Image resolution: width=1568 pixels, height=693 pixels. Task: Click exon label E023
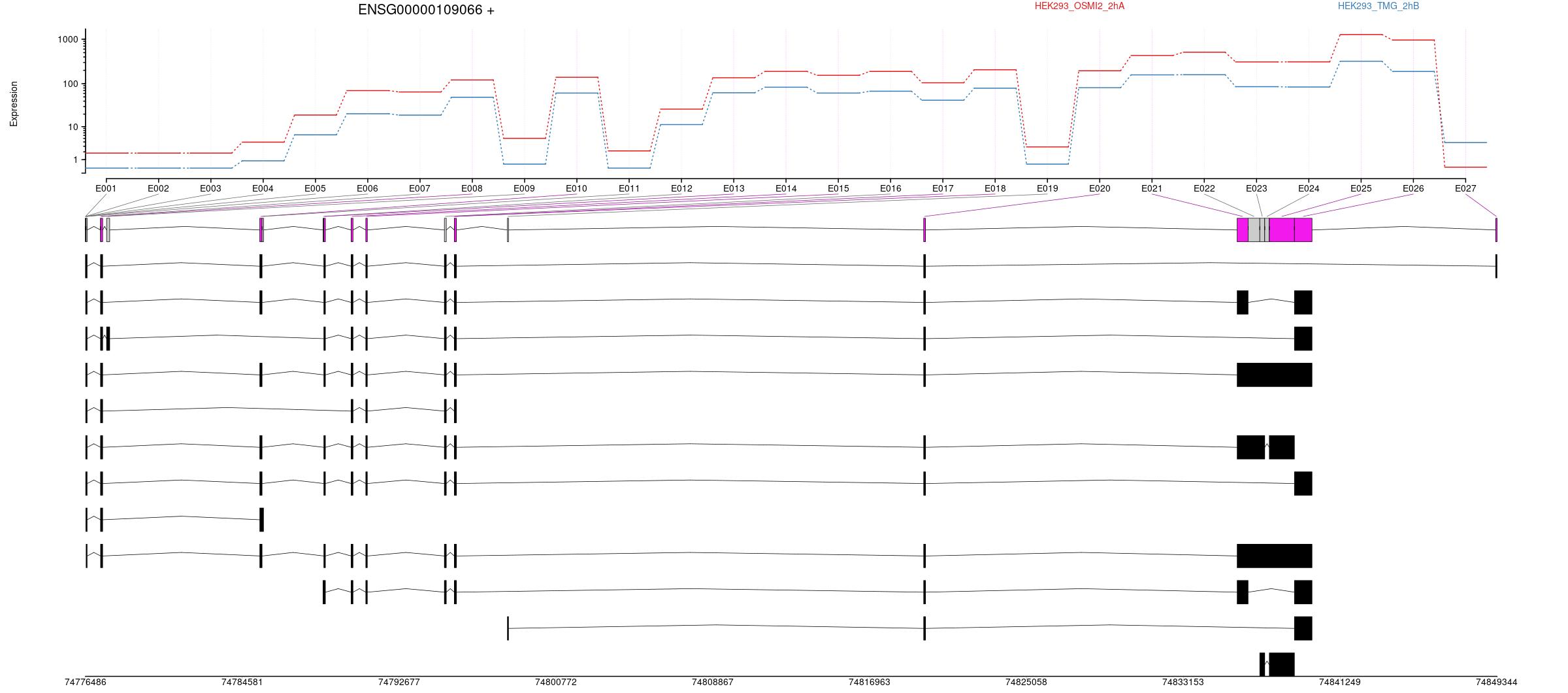tap(1256, 188)
